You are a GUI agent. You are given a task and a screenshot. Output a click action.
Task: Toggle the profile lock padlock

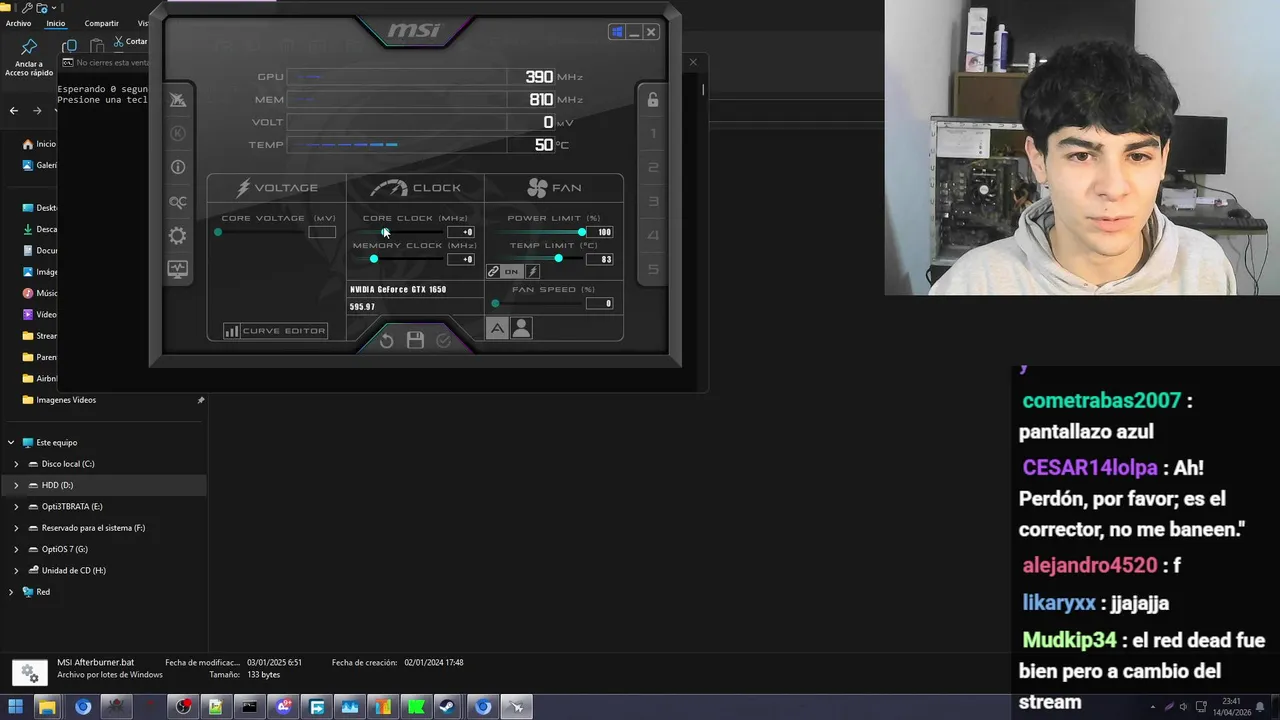coord(653,99)
